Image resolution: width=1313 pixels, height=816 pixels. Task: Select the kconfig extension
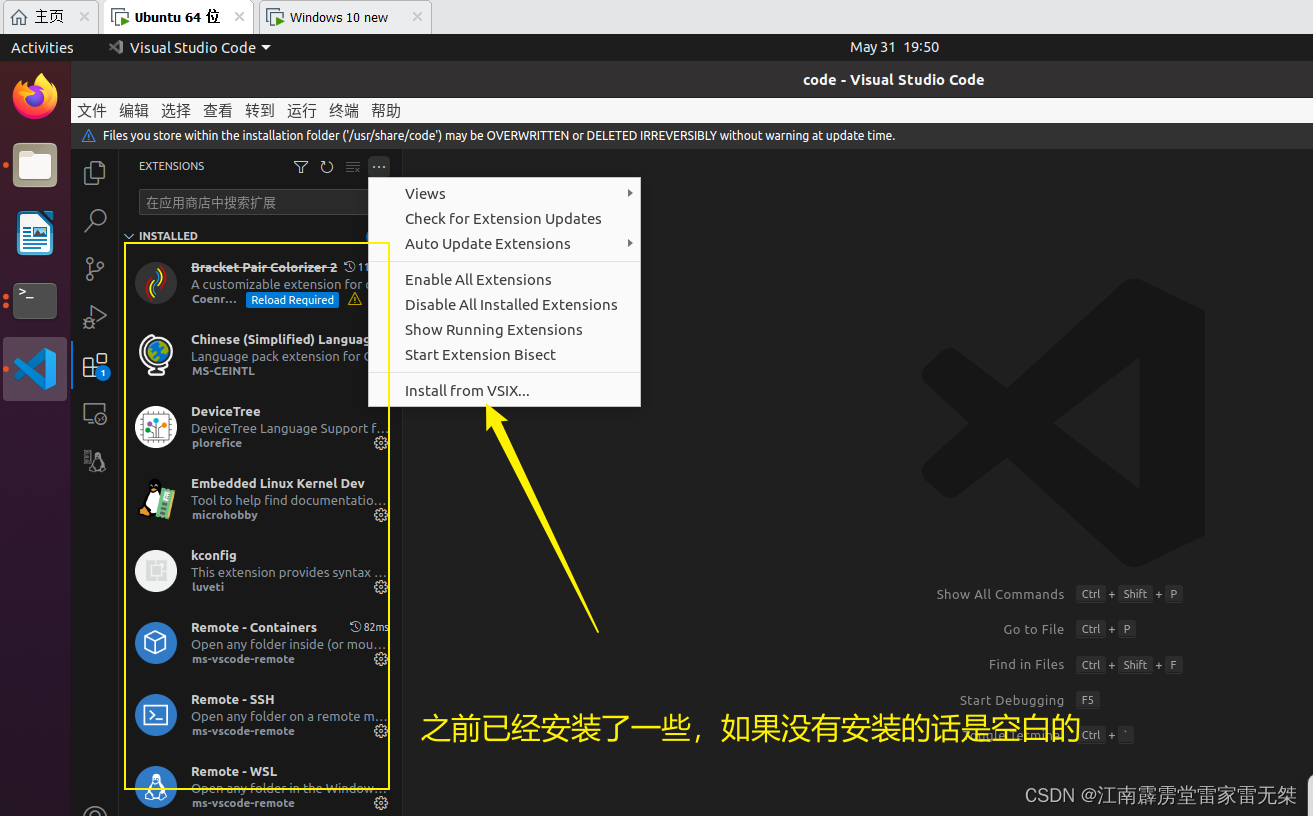pos(260,571)
